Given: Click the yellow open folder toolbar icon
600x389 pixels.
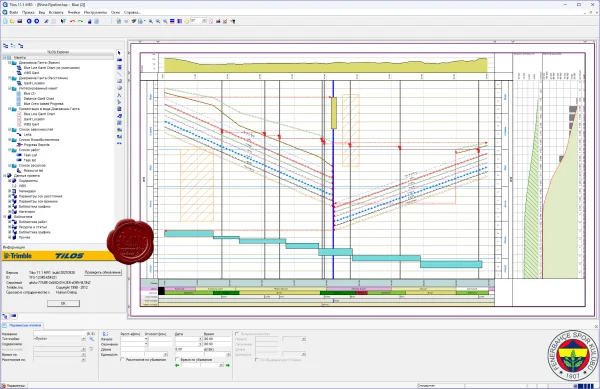Looking at the screenshot, I should pos(12,21).
